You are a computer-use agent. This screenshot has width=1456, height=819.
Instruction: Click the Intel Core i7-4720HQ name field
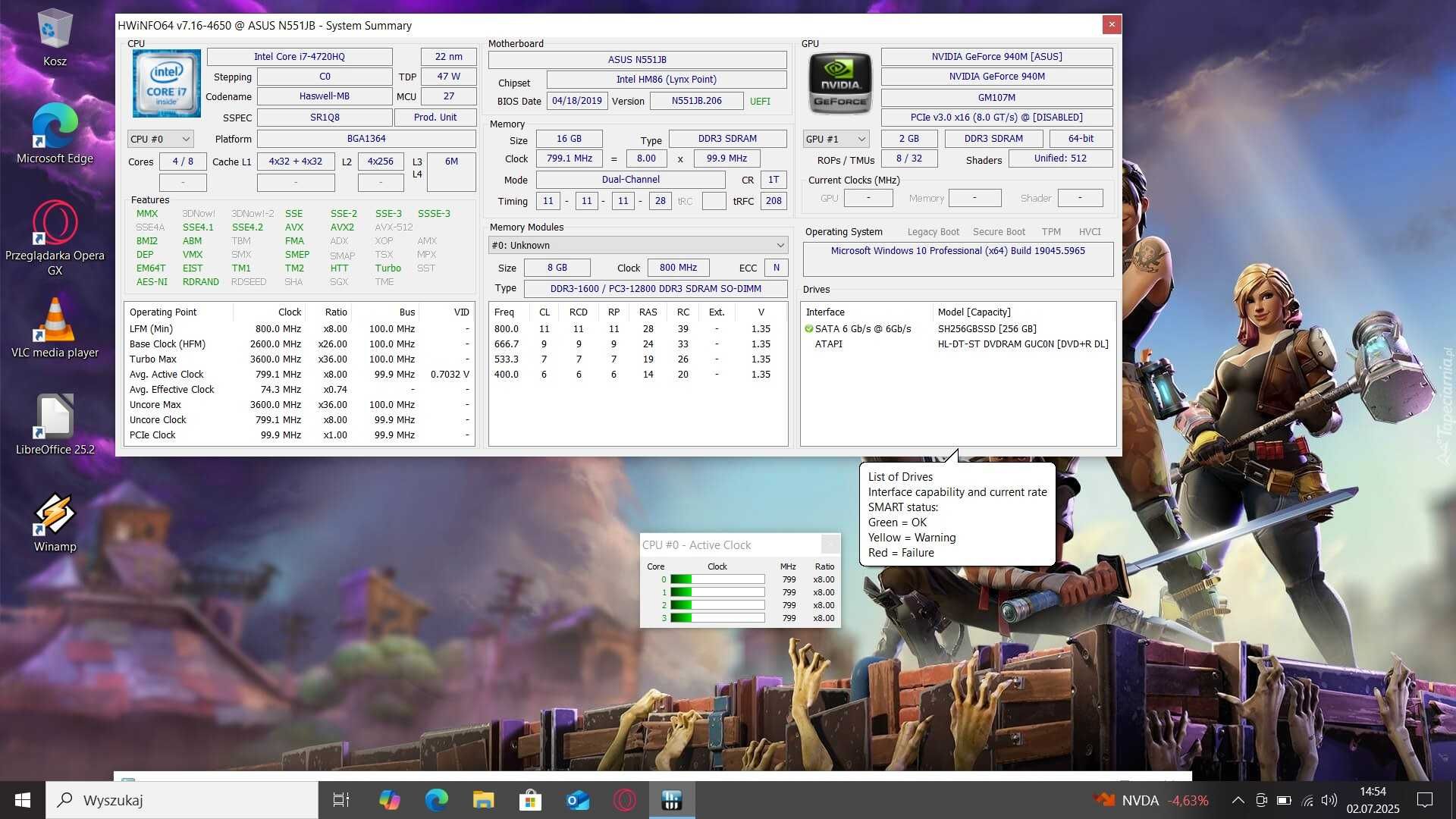tap(300, 57)
